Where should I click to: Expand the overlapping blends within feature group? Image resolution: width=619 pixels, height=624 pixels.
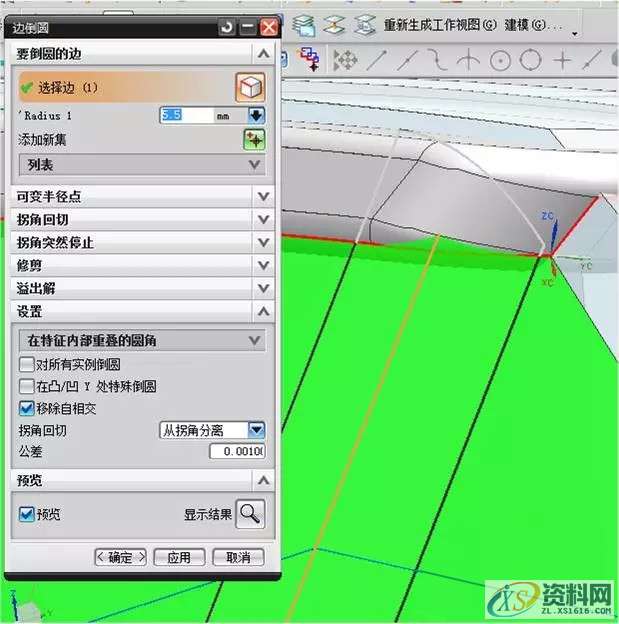(142, 340)
